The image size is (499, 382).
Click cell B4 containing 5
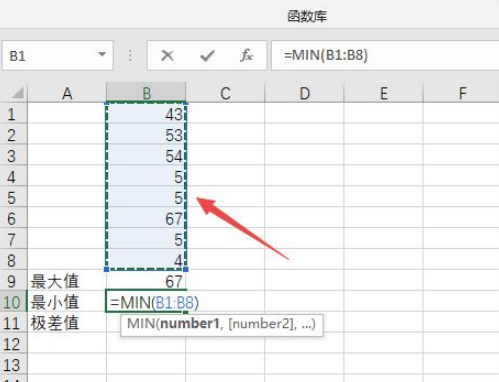[146, 176]
